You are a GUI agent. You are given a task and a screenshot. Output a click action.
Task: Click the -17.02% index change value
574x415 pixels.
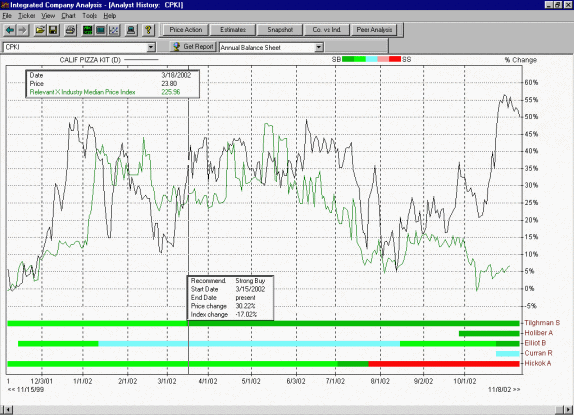(246, 314)
